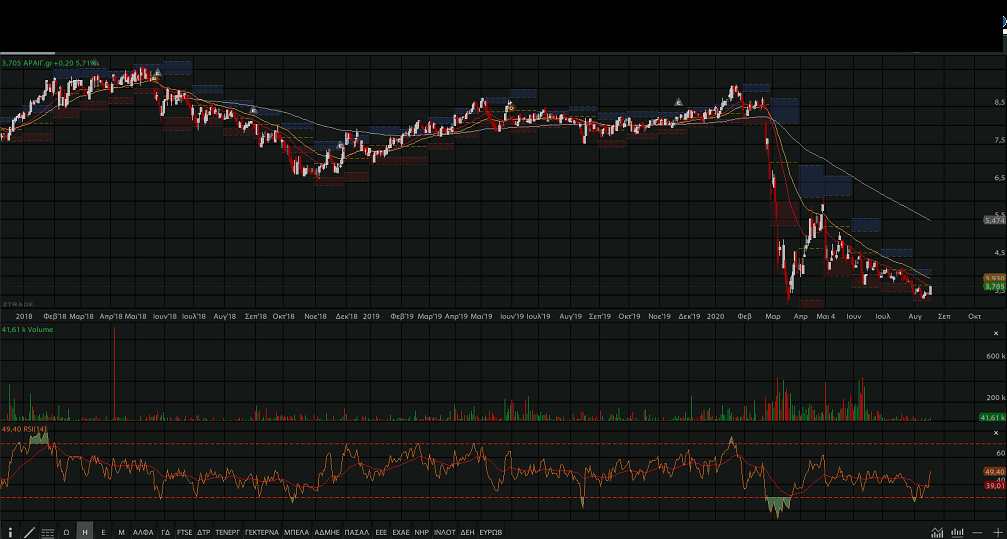Viewport: 1007px width, 539px height.
Task: Click the 41,61 k Volume label
Action: pyautogui.click(x=27, y=329)
